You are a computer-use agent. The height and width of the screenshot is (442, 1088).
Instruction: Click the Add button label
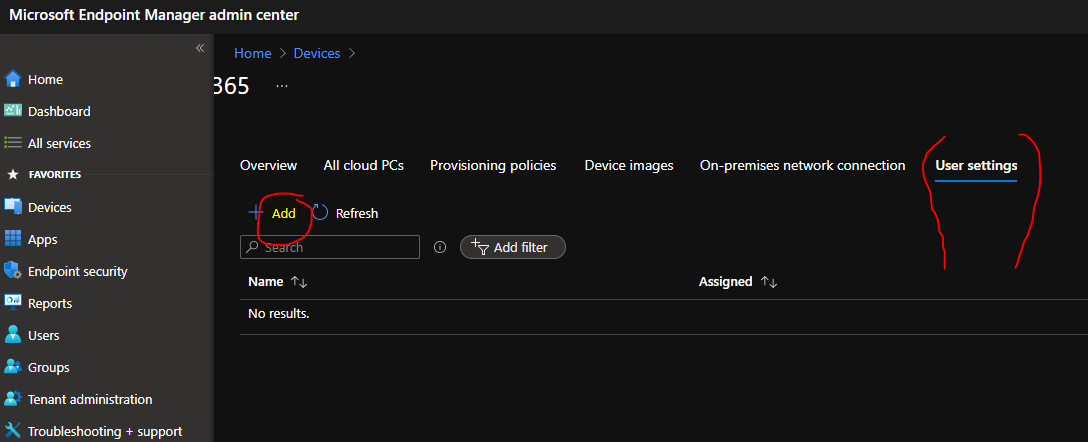tap(284, 213)
